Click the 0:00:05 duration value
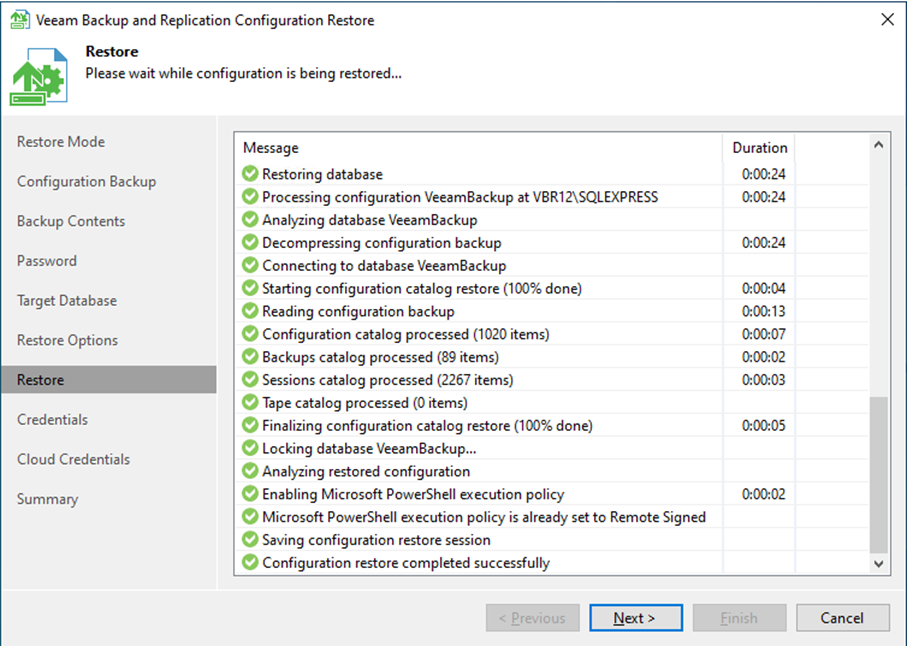Screen dimensions: 907x646 764,426
